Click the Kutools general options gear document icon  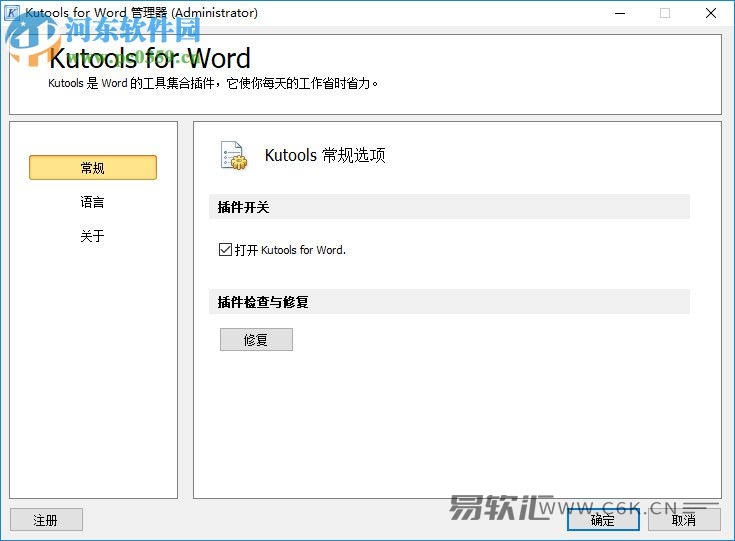pos(234,155)
